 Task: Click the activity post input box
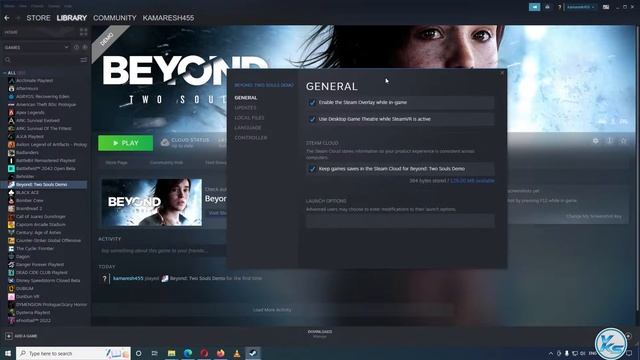coord(162,251)
